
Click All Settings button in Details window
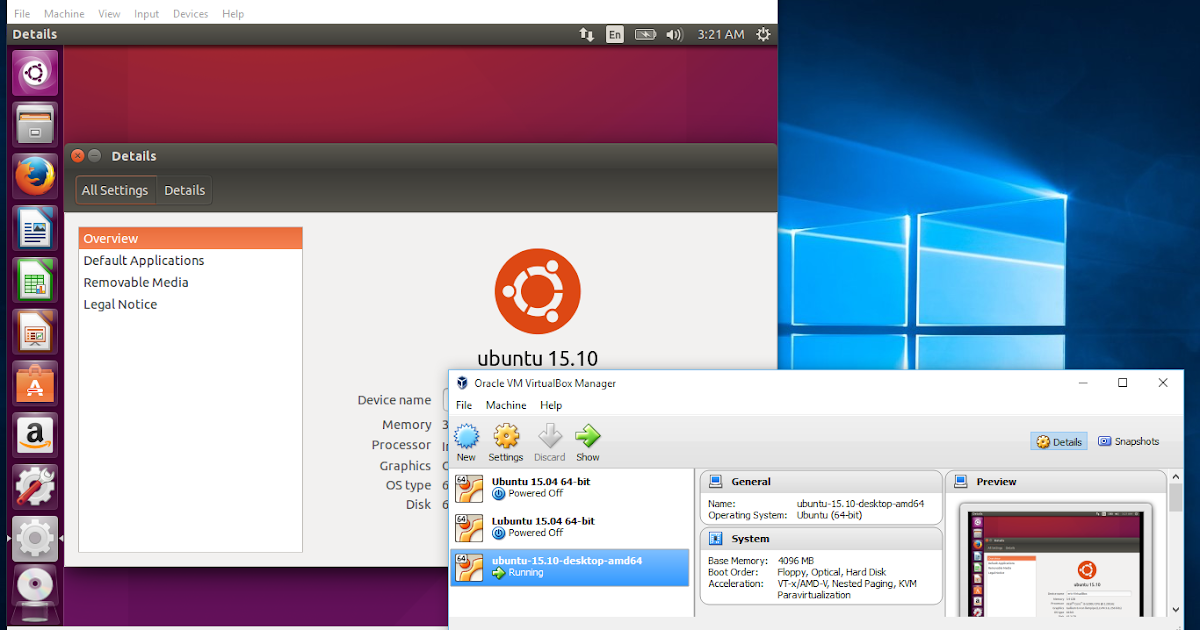pyautogui.click(x=115, y=190)
